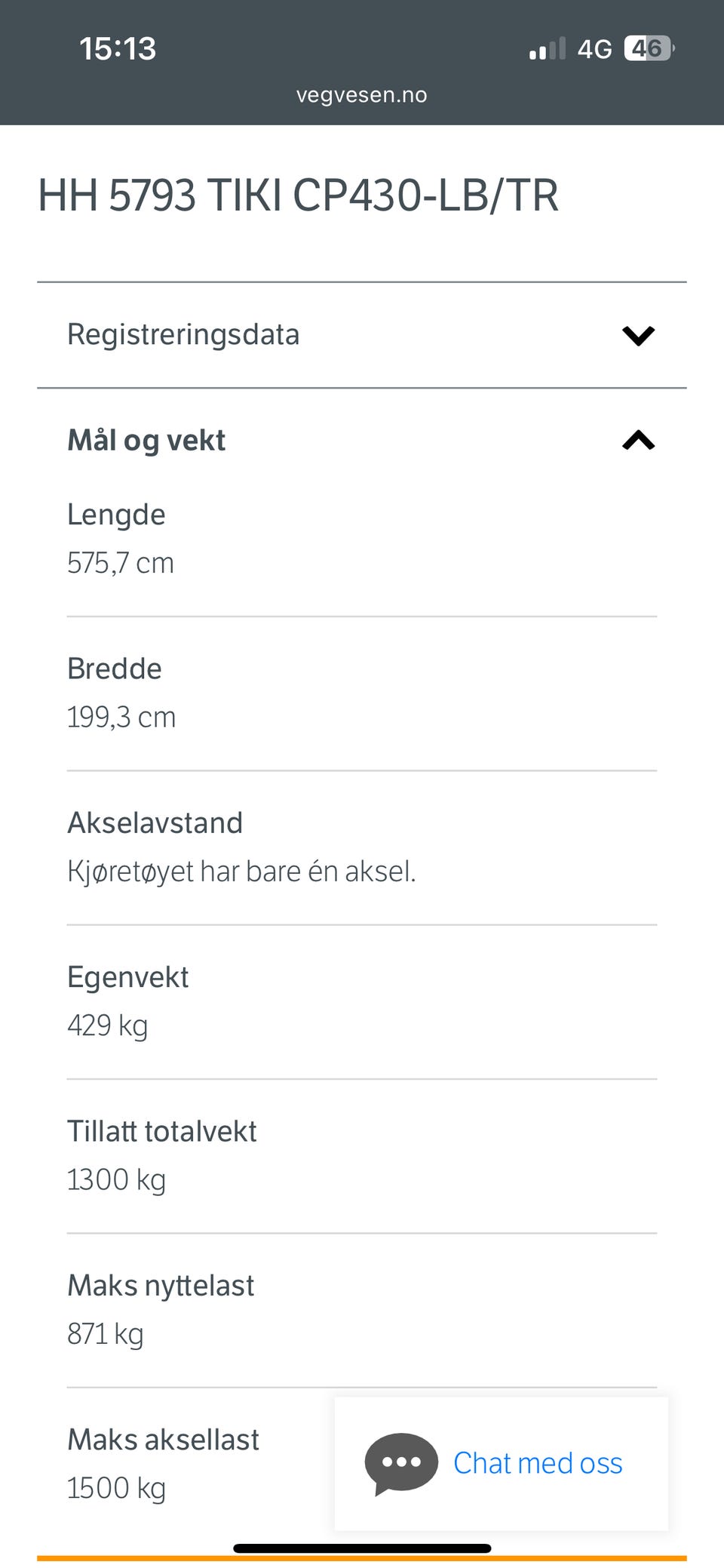
Task: Tap the Maks nyttelast 871 kg entry
Action: click(x=362, y=1310)
